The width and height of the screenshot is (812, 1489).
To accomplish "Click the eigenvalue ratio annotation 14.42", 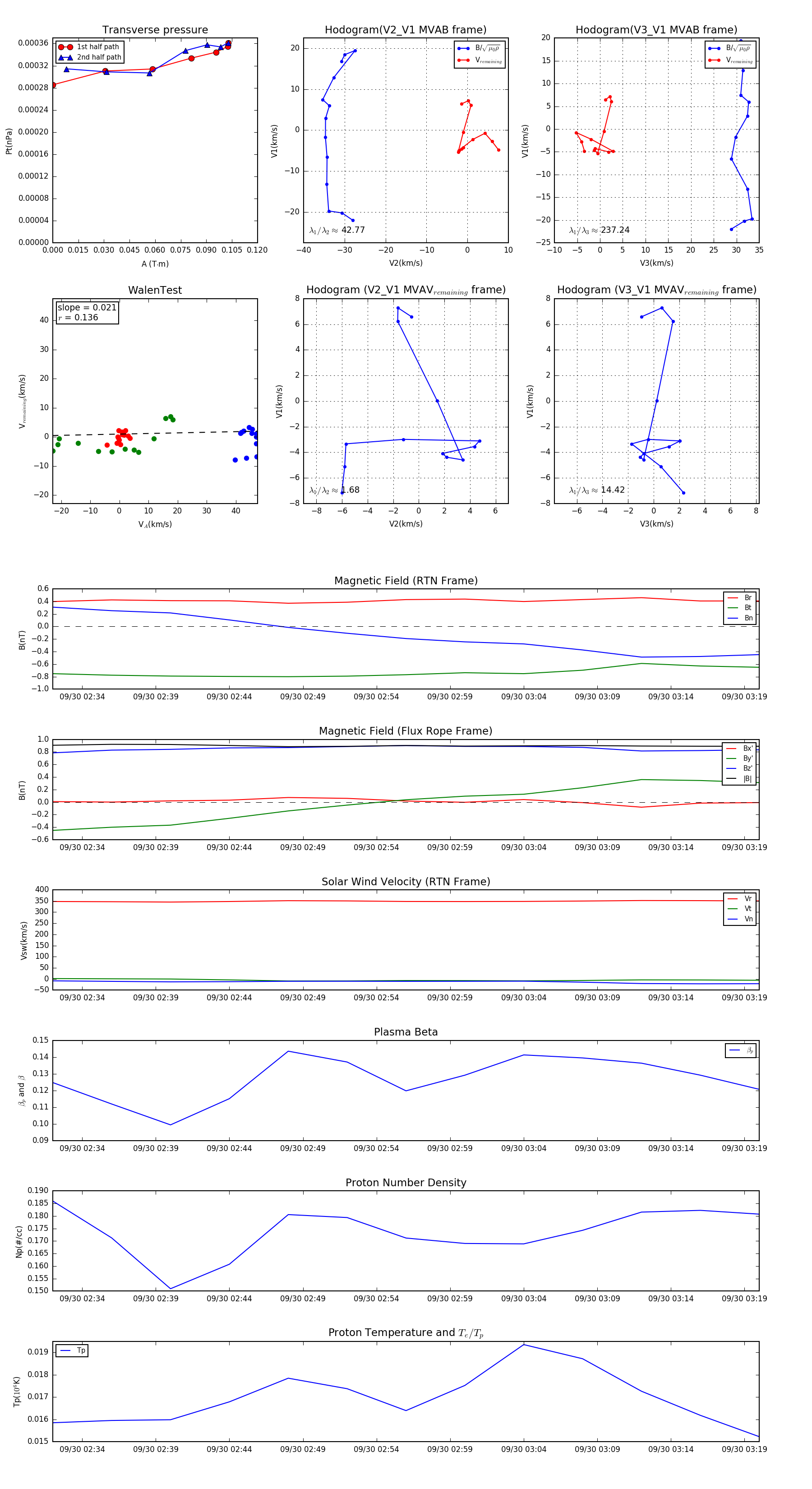I will point(596,490).
